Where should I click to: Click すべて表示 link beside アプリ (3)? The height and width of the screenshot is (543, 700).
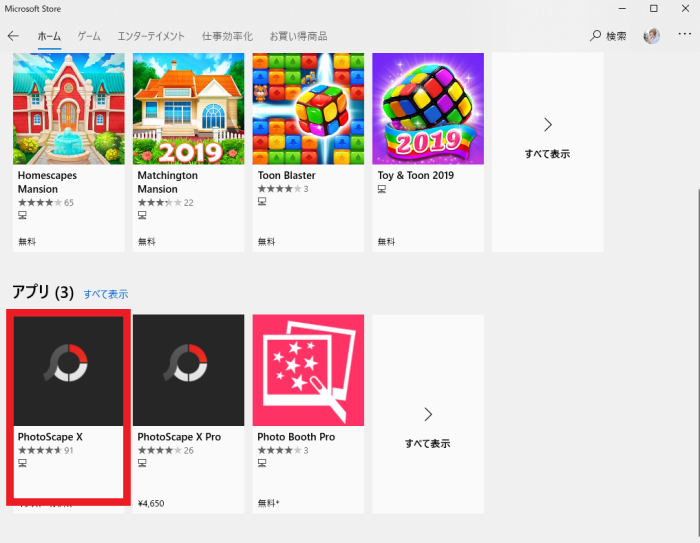(106, 294)
